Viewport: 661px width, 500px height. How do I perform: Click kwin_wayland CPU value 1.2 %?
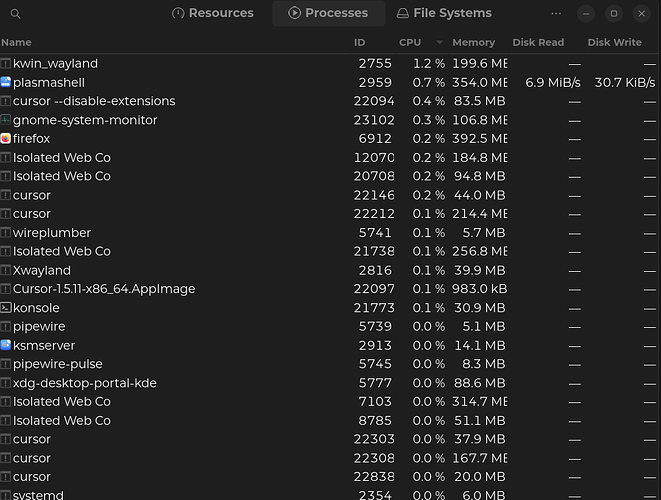429,64
